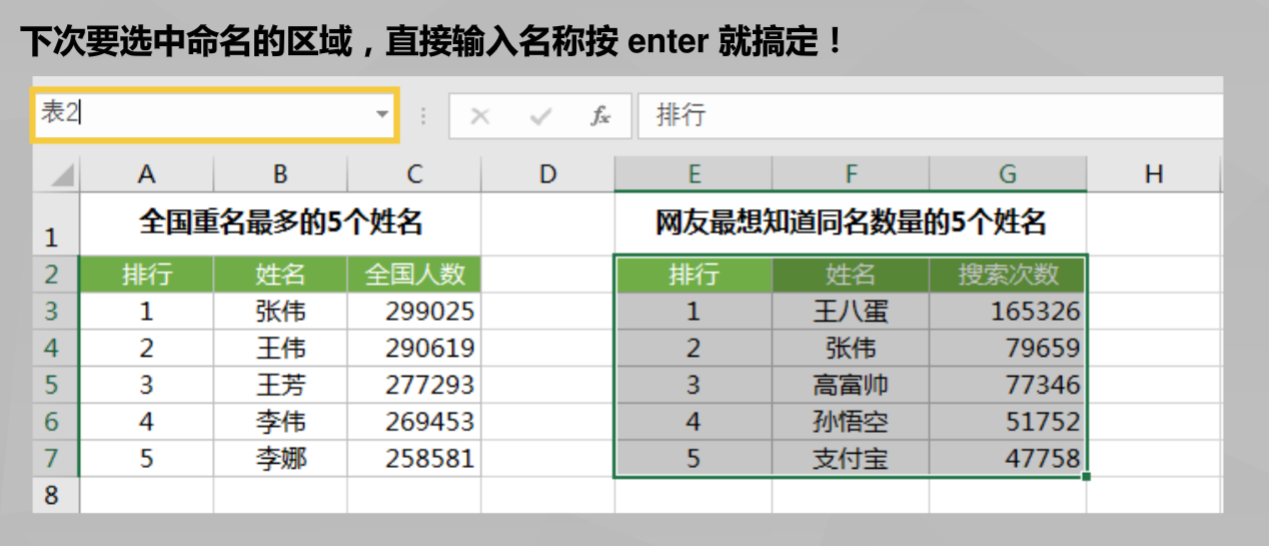The image size is (1269, 546).
Task: Select row 4 header
Action: (x=55, y=348)
